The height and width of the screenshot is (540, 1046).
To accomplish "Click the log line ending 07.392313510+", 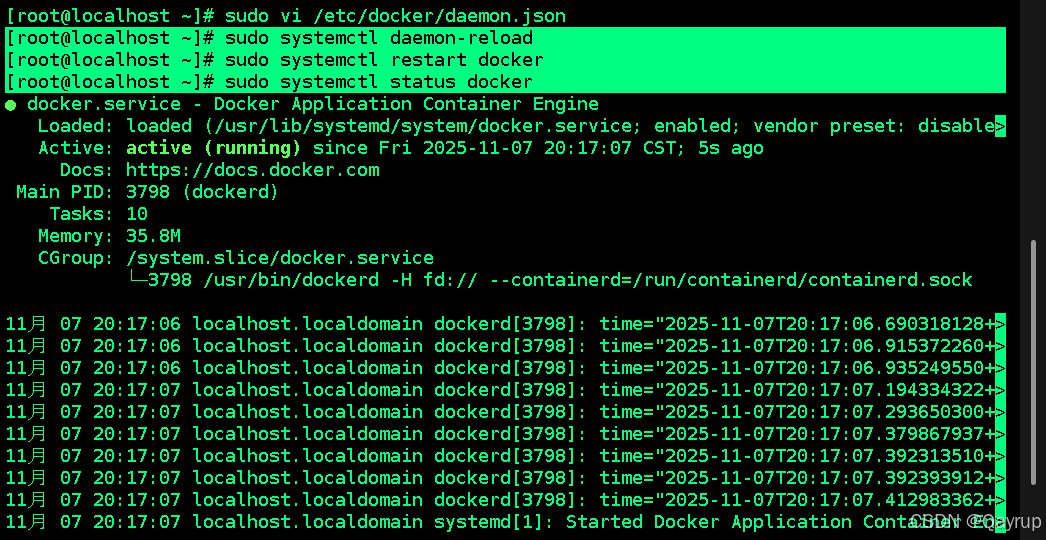I will pyautogui.click(x=505, y=457).
